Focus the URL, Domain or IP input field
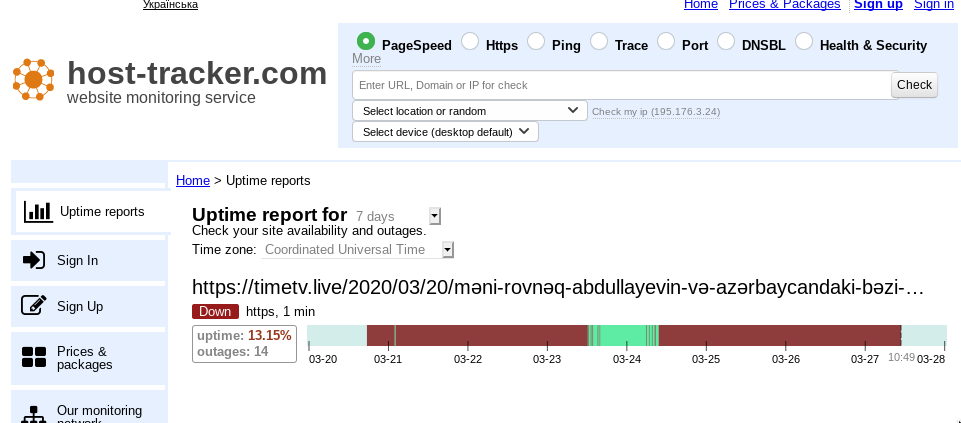The height and width of the screenshot is (423, 961). tap(621, 85)
